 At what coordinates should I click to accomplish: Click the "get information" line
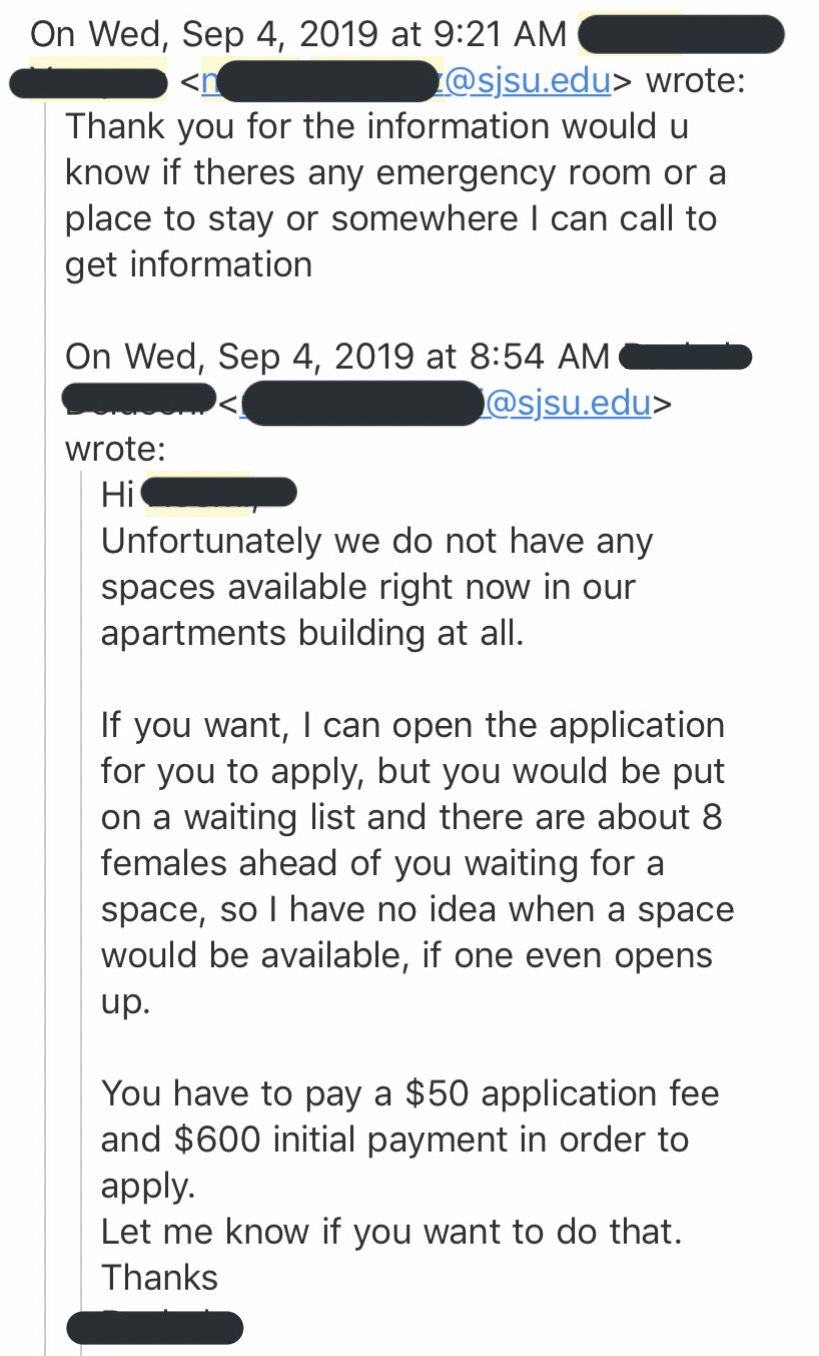(x=188, y=265)
